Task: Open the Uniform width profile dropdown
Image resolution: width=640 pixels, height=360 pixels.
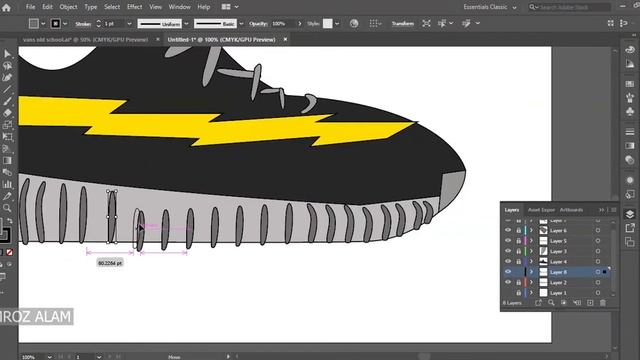Action: (x=187, y=24)
